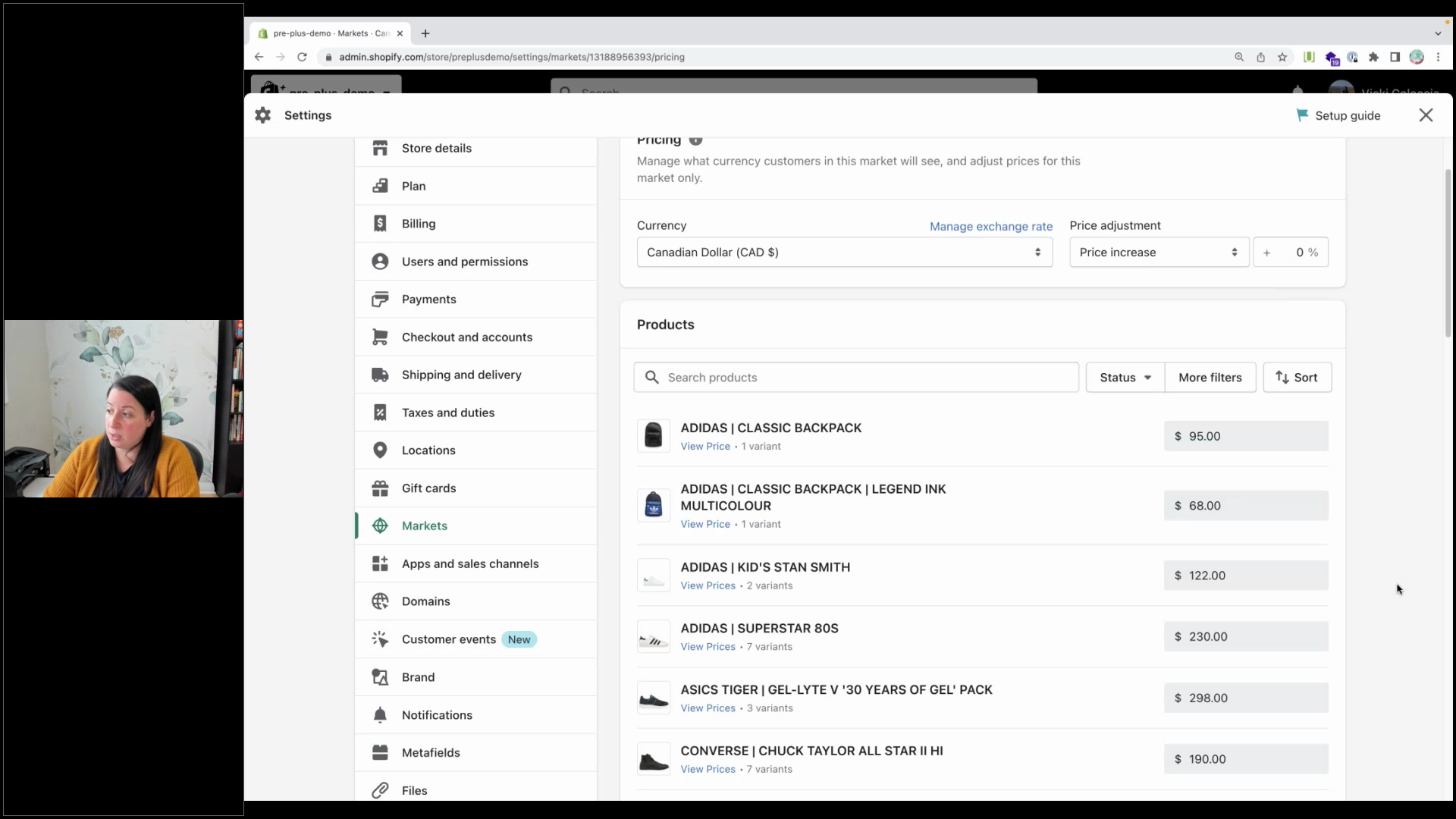Click the Sort button

tap(1297, 378)
